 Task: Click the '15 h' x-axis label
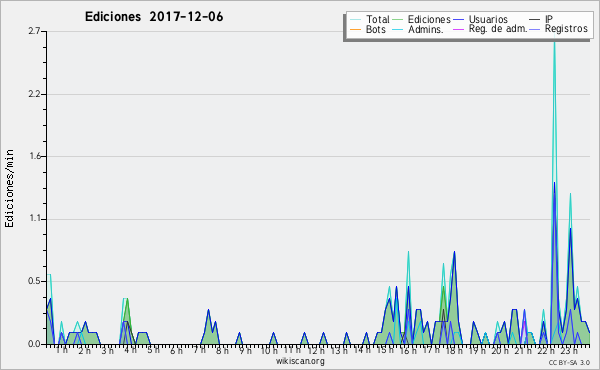coord(385,350)
